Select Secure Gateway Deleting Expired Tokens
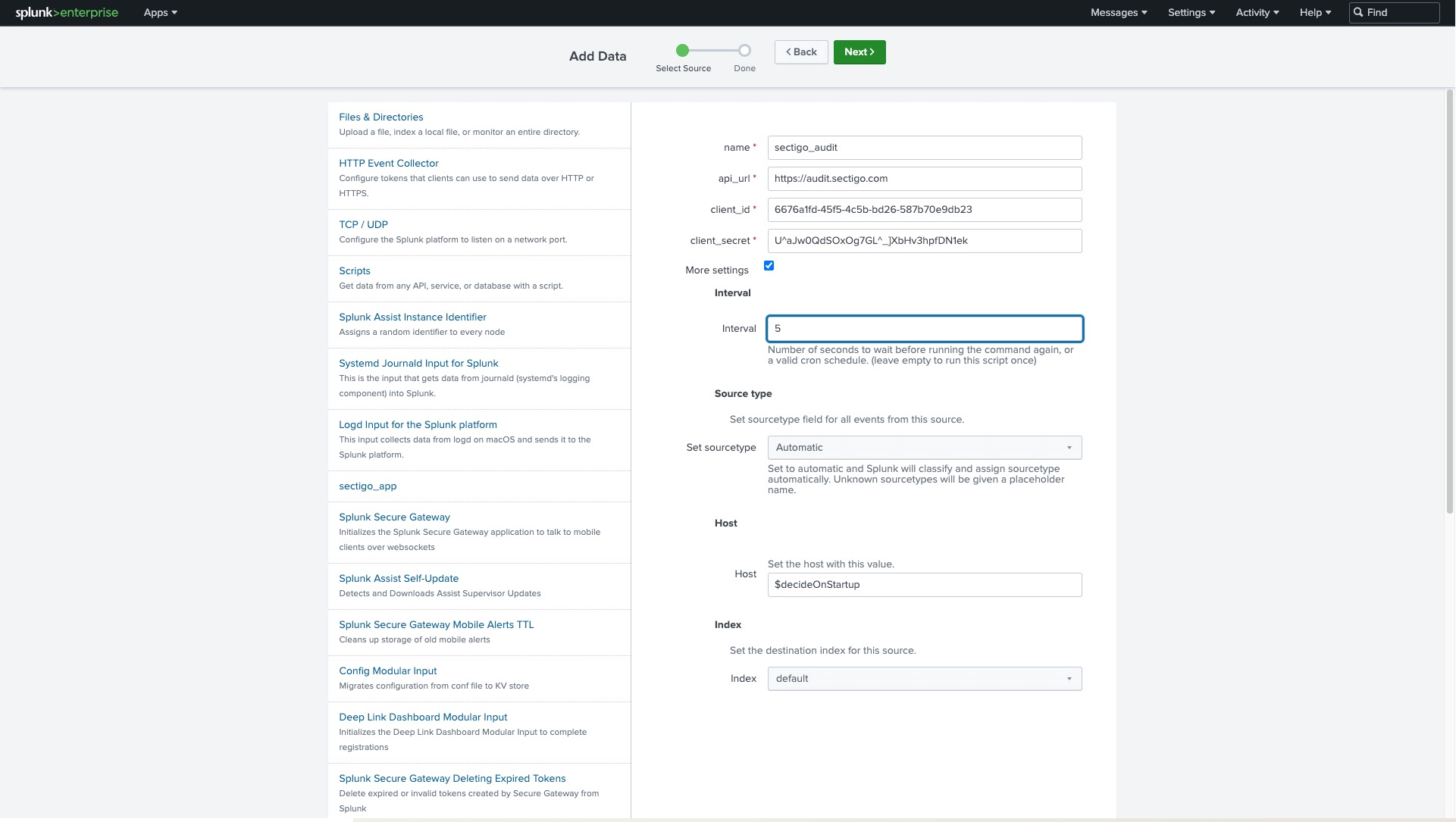The width and height of the screenshot is (1456, 822). tap(452, 778)
